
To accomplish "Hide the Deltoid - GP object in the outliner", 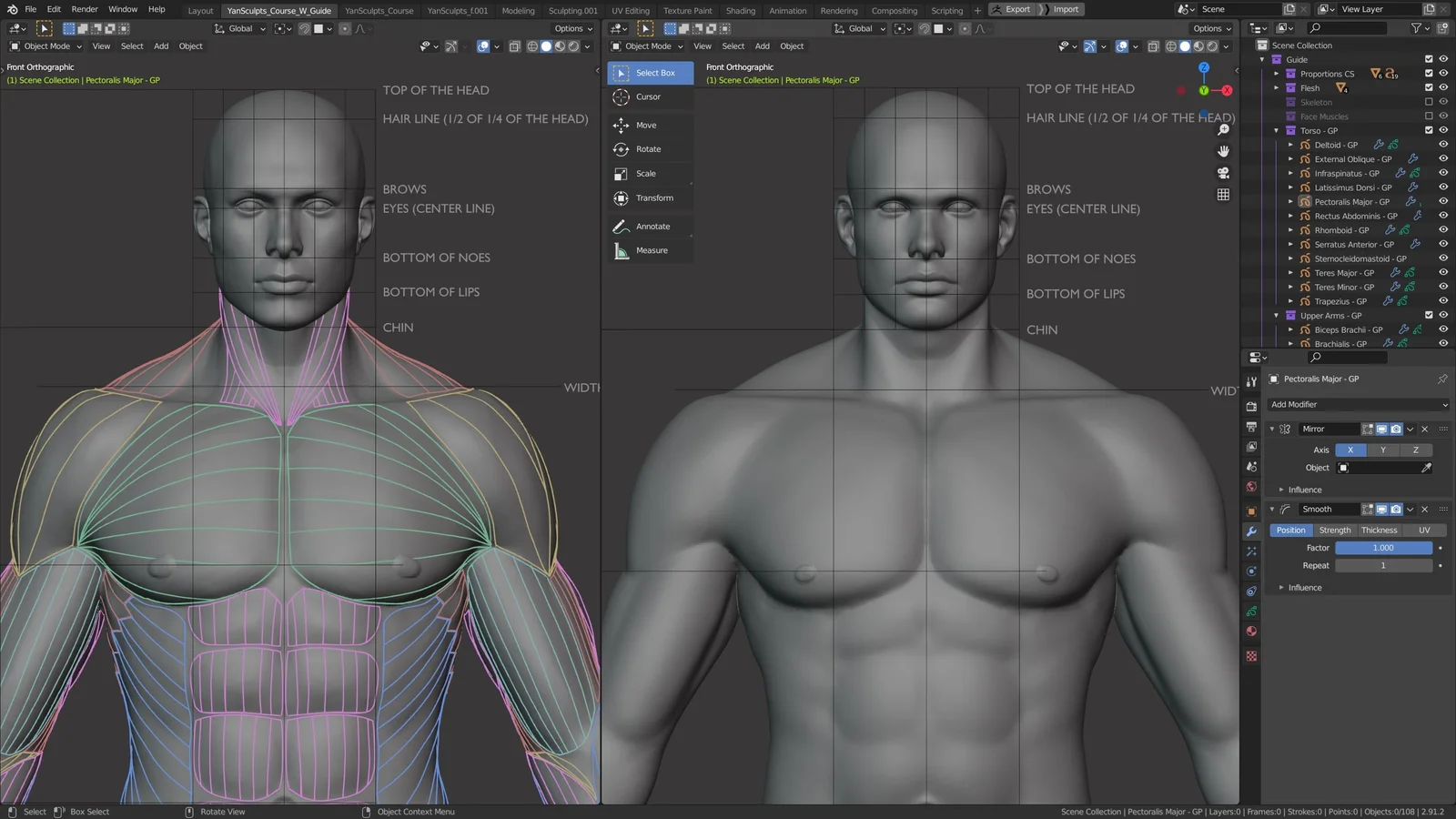I will (1443, 144).
